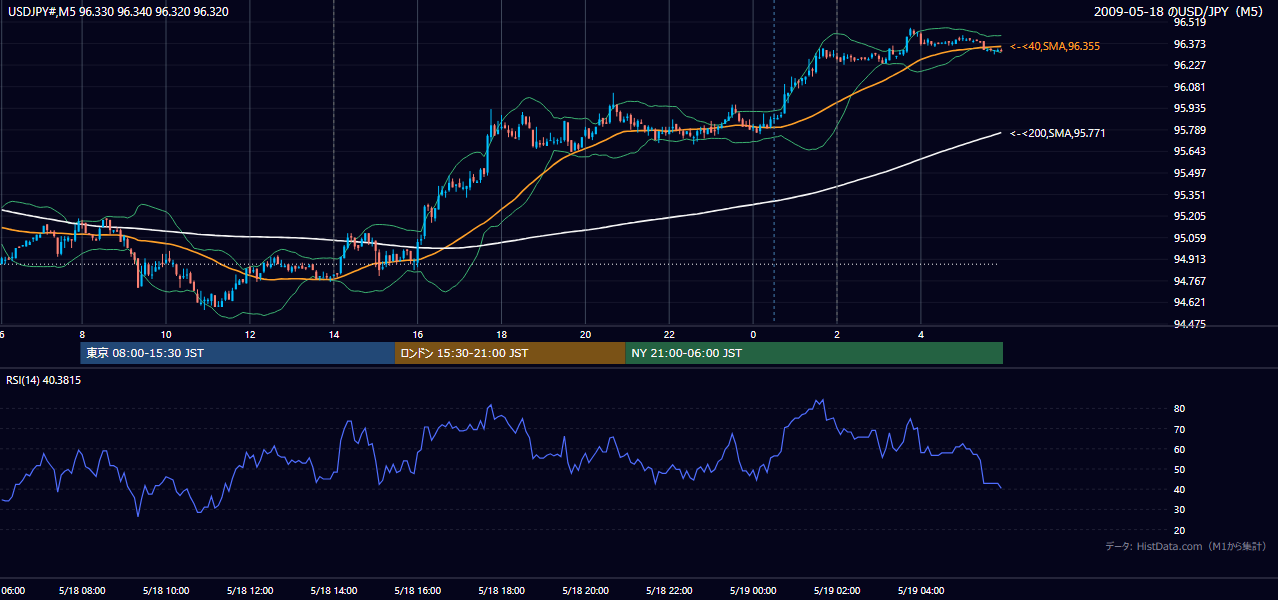The height and width of the screenshot is (600, 1278).
Task: Click bottom time label 5/18 10:00
Action: [166, 590]
